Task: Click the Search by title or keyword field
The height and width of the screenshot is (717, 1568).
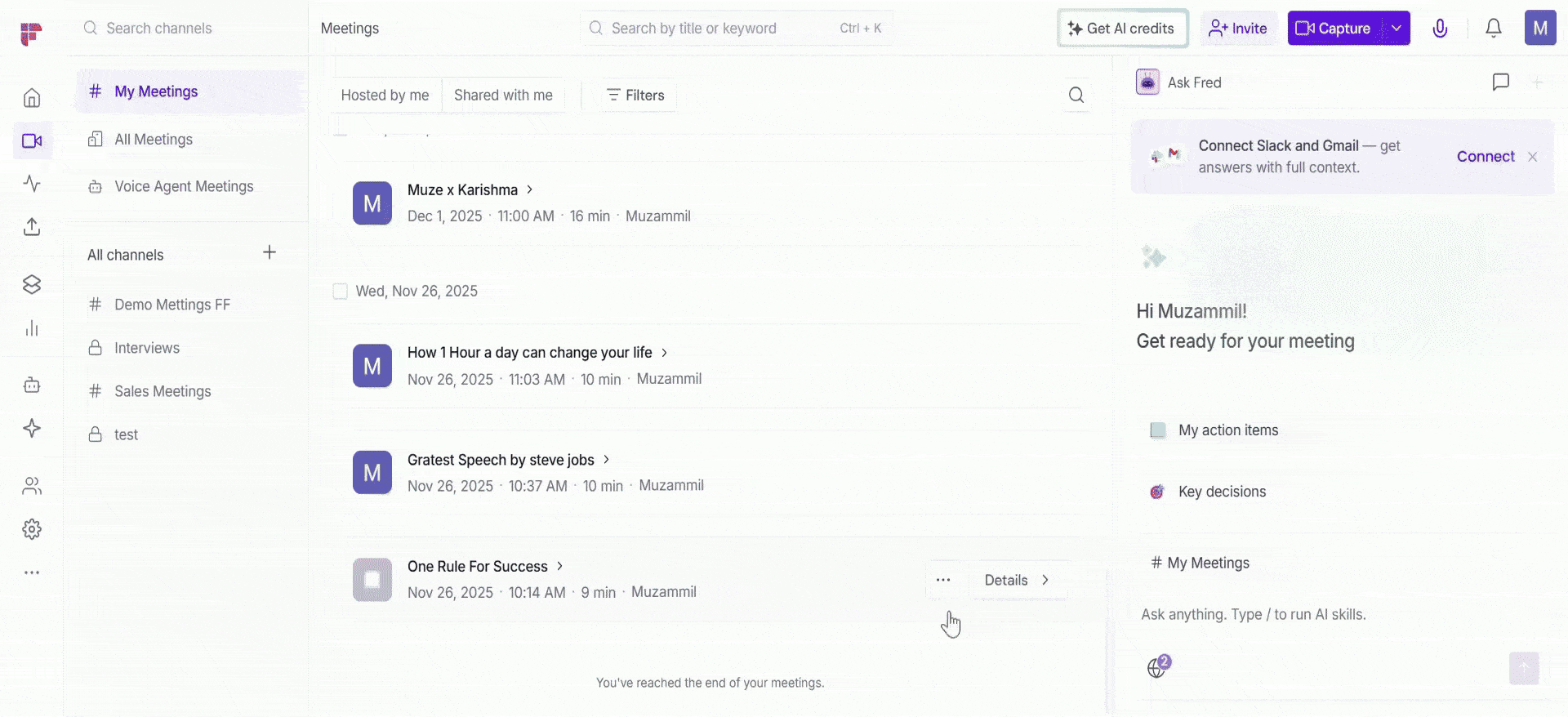Action: click(x=736, y=29)
